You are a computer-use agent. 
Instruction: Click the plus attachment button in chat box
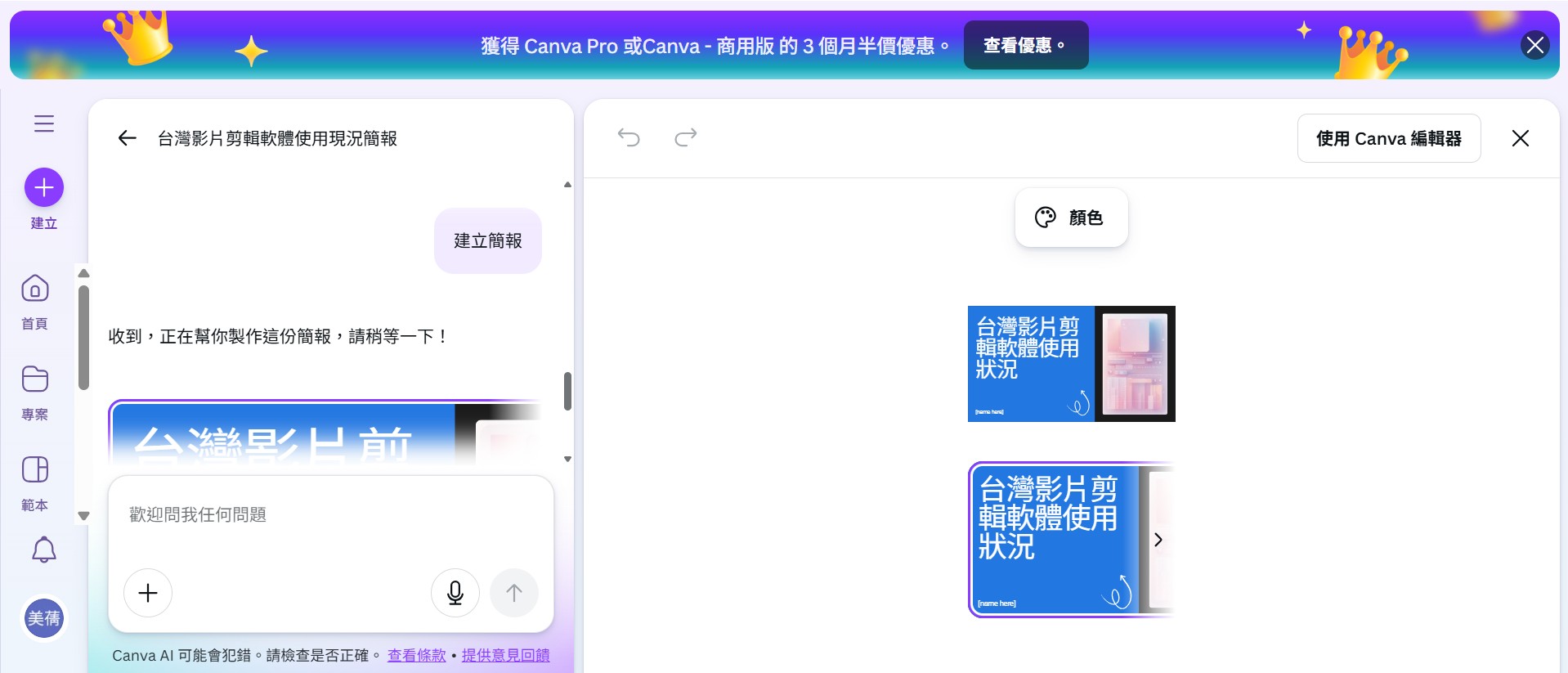point(148,593)
